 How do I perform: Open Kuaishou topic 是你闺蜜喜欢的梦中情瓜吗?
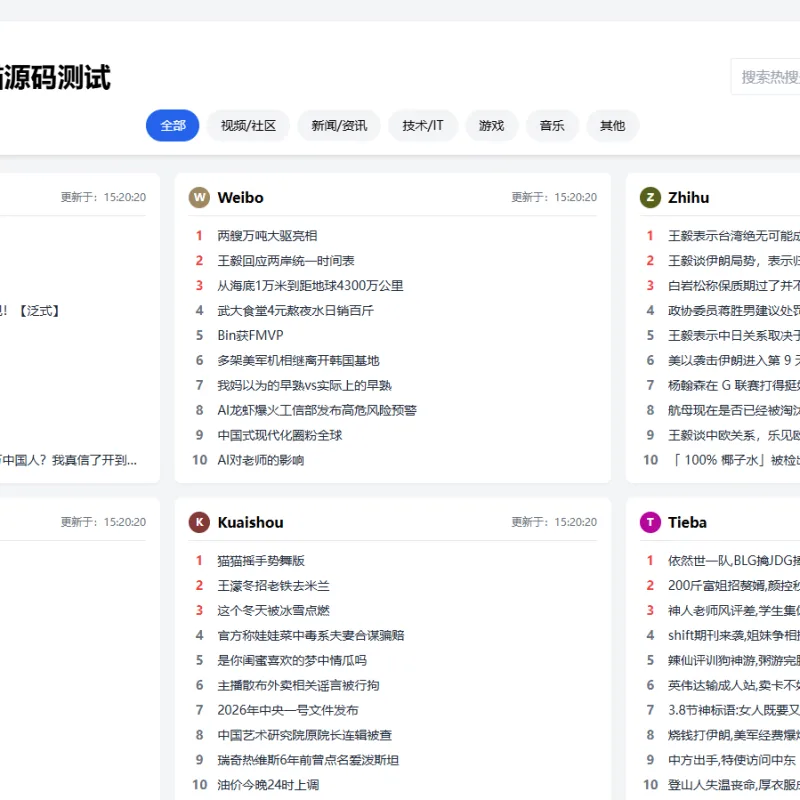(x=292, y=660)
